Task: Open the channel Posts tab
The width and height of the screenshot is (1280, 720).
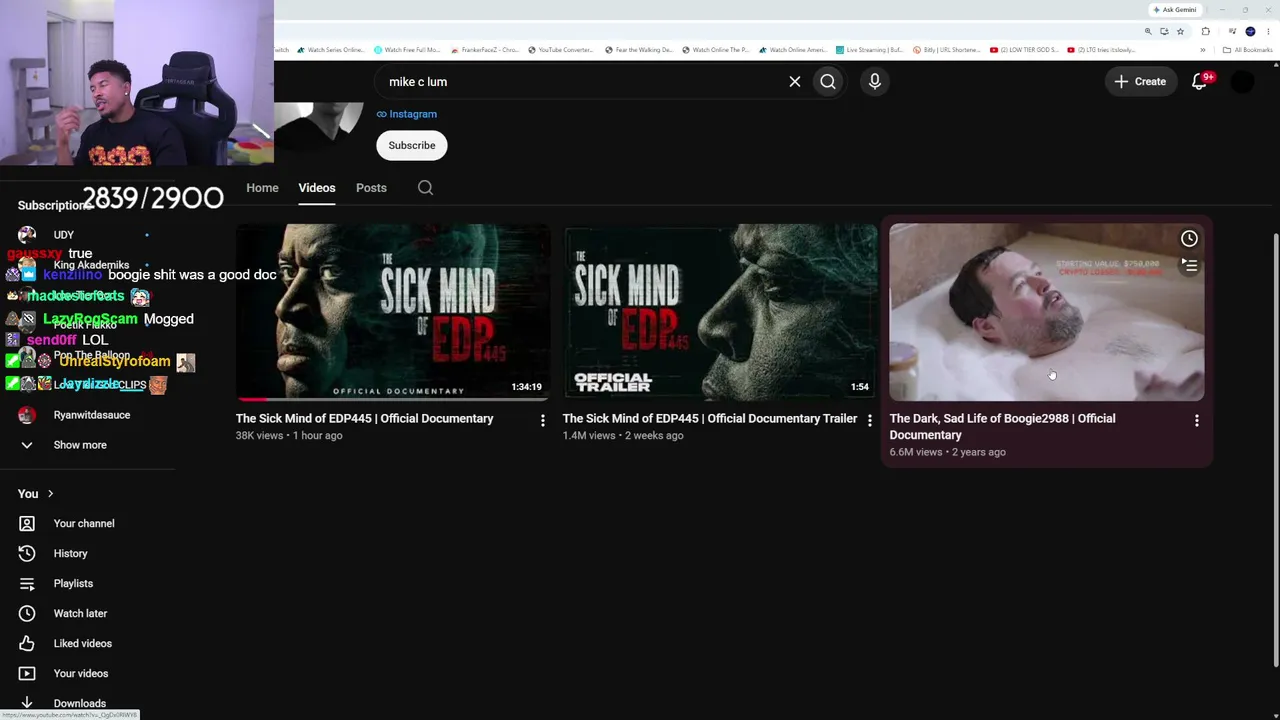Action: click(x=371, y=188)
